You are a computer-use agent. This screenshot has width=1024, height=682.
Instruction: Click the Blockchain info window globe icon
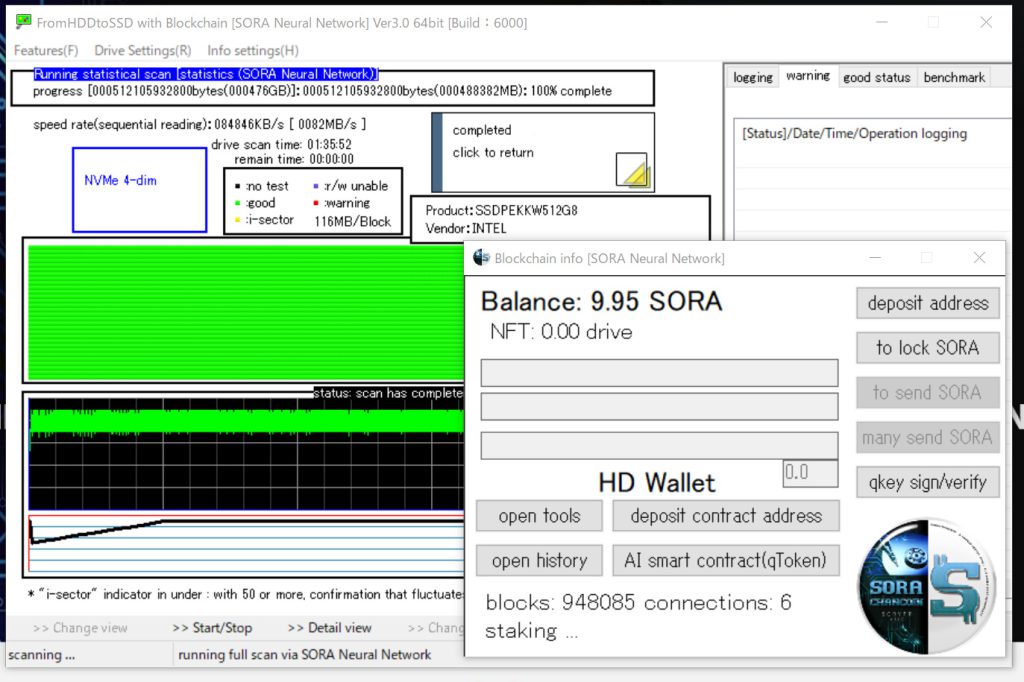coord(481,257)
